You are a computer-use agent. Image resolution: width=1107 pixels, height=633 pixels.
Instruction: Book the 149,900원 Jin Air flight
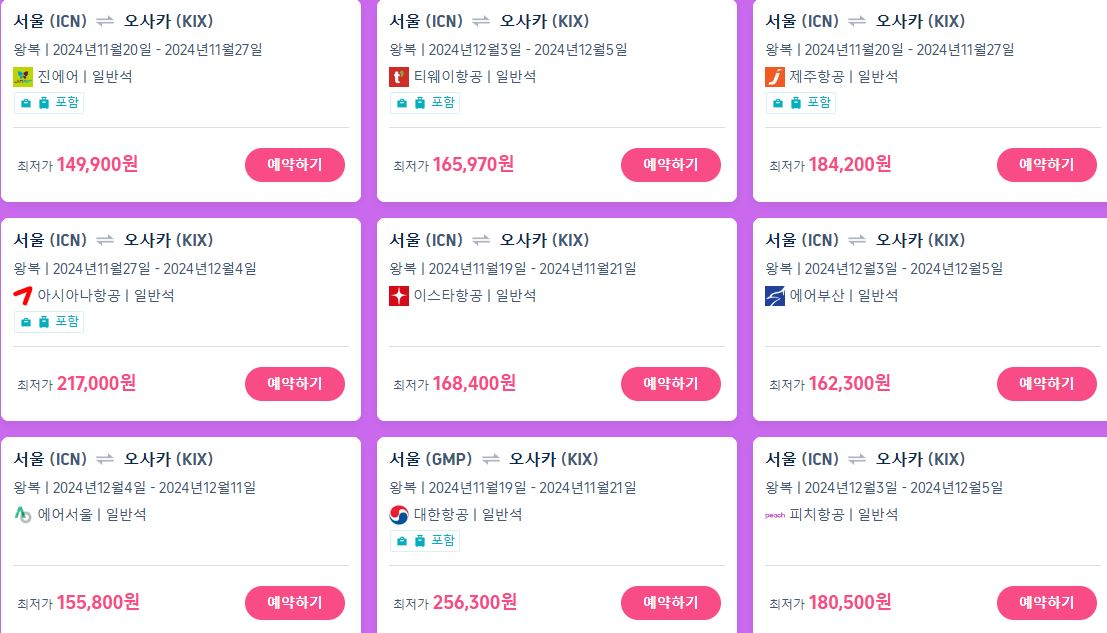pyautogui.click(x=294, y=164)
